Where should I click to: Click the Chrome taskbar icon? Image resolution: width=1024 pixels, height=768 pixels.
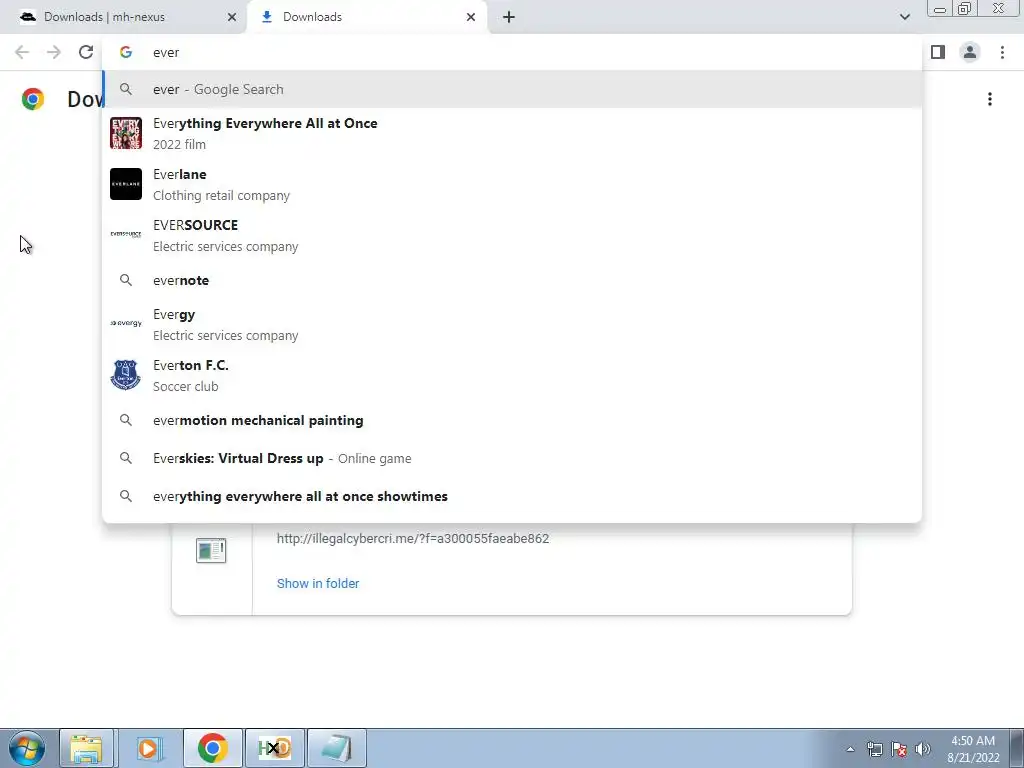tap(212, 748)
